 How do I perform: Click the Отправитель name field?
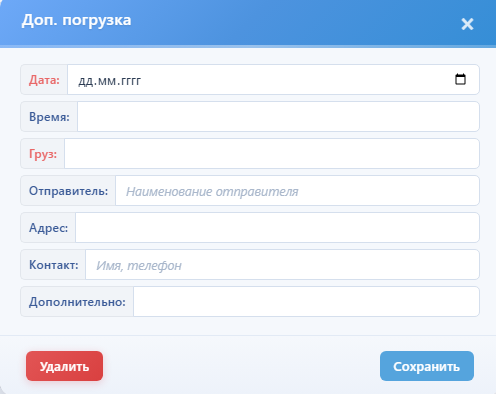[x=297, y=191]
